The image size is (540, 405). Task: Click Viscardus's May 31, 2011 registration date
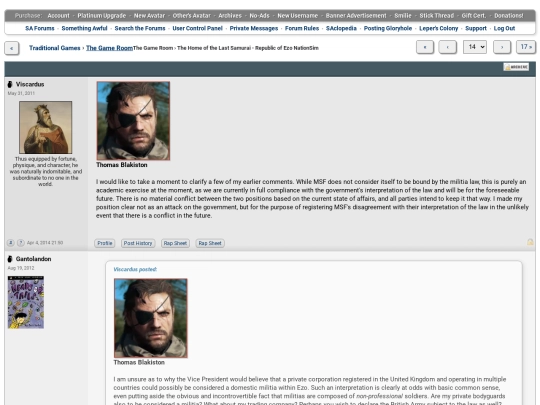point(21,93)
